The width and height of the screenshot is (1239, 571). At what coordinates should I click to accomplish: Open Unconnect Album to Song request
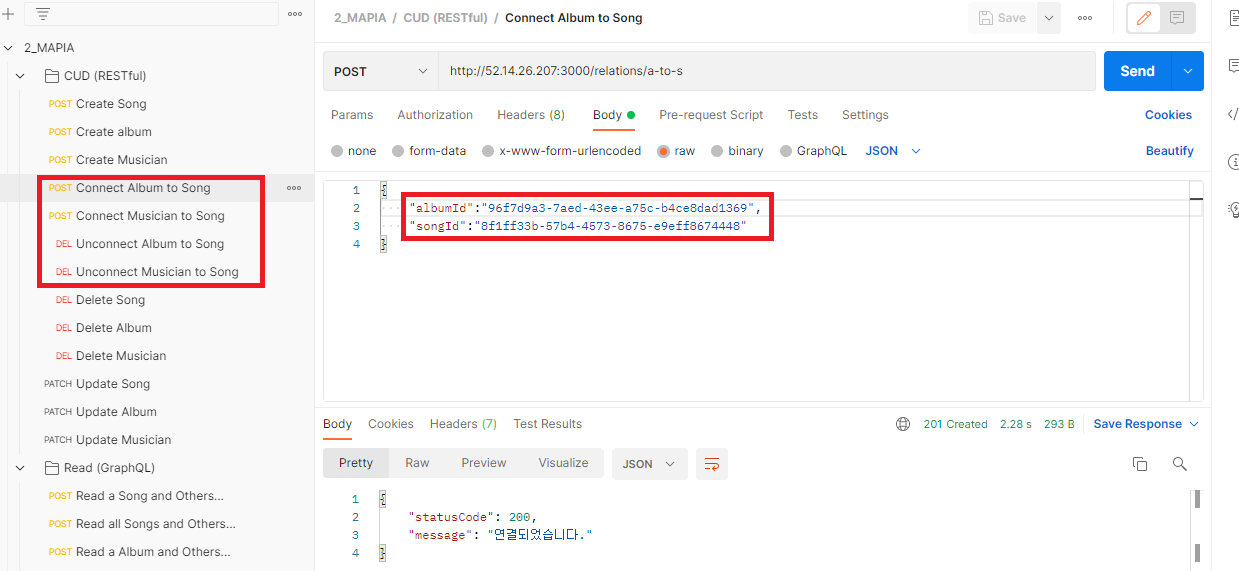click(150, 244)
